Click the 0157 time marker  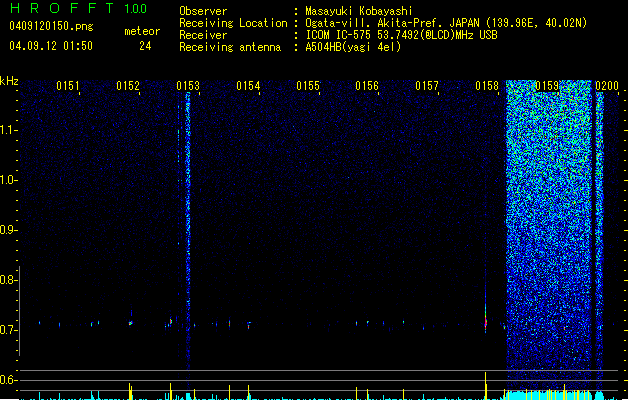(x=427, y=86)
